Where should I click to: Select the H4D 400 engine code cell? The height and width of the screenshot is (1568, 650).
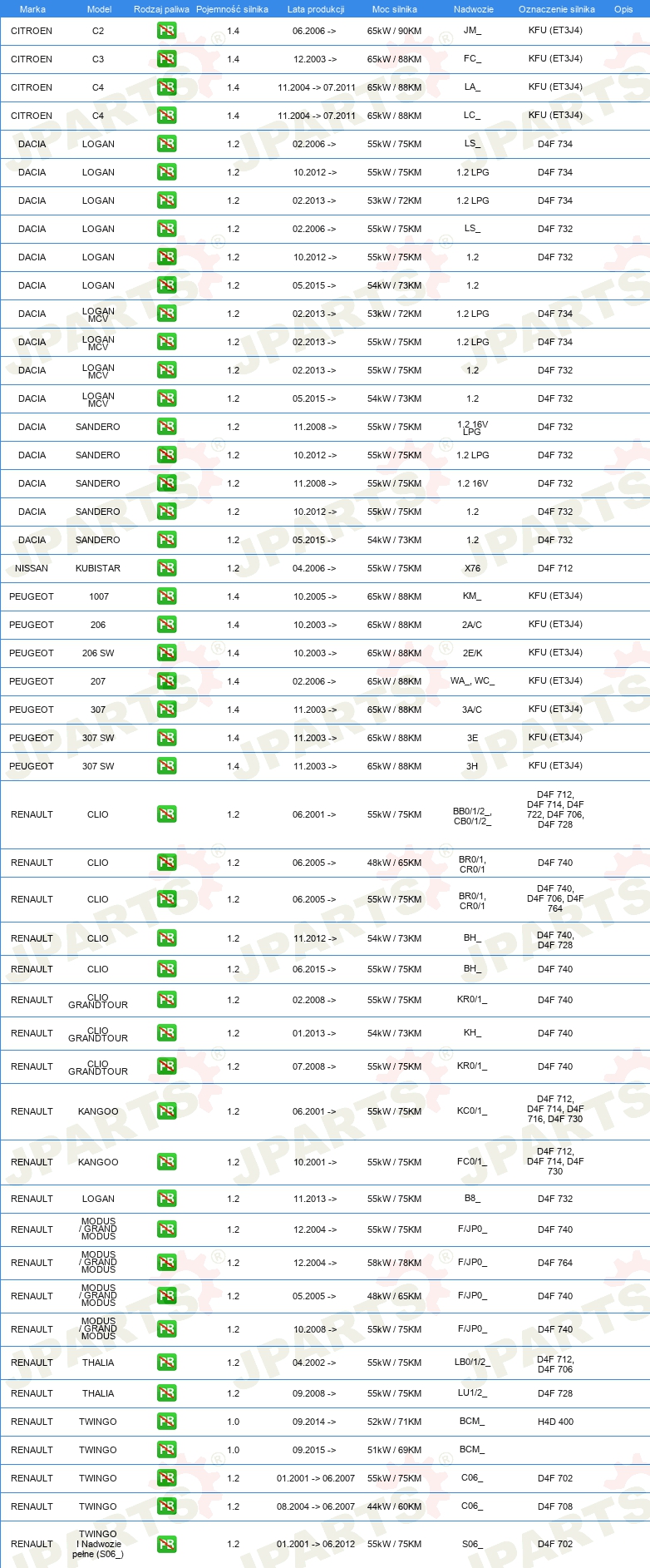click(x=555, y=1422)
